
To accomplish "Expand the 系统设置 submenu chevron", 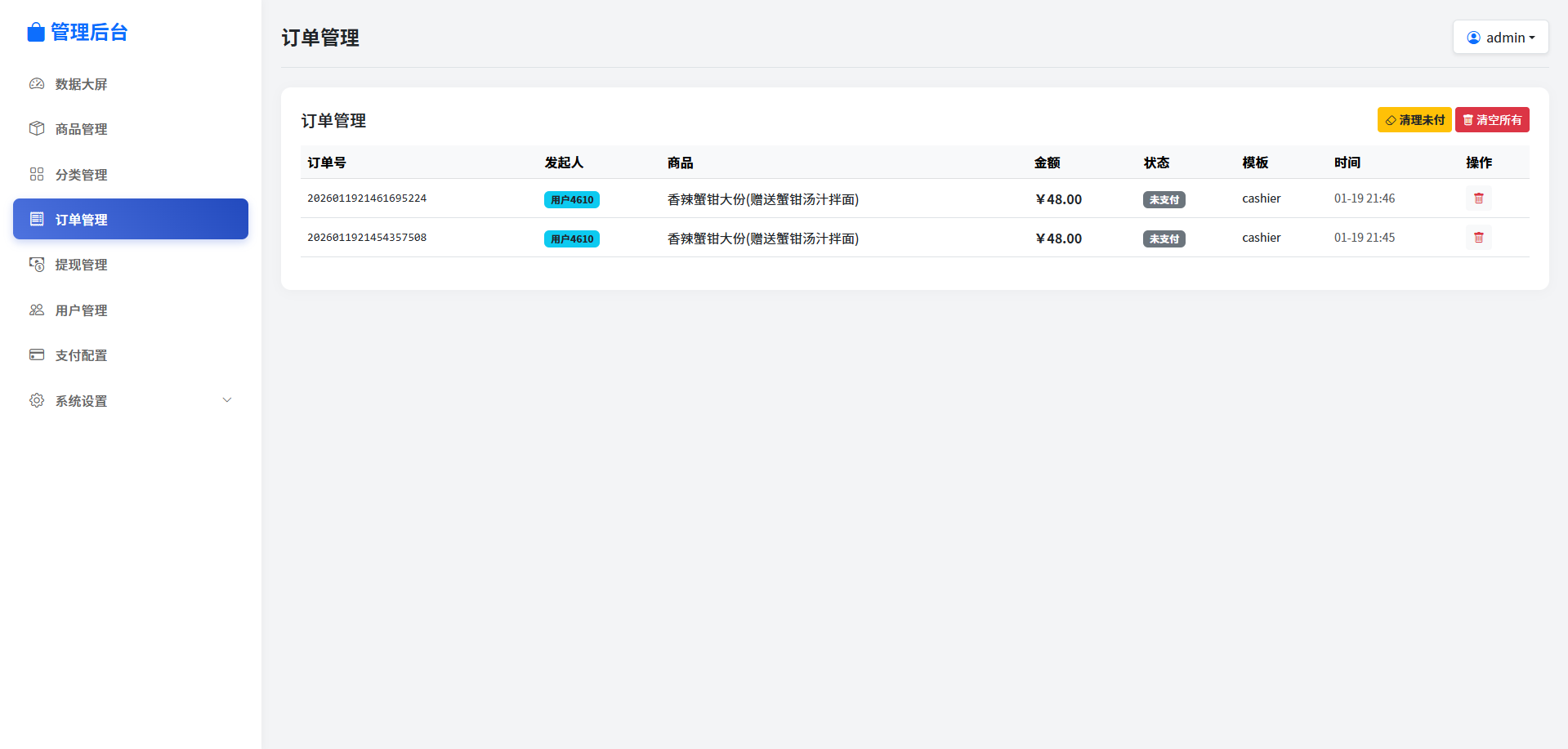I will pos(227,400).
